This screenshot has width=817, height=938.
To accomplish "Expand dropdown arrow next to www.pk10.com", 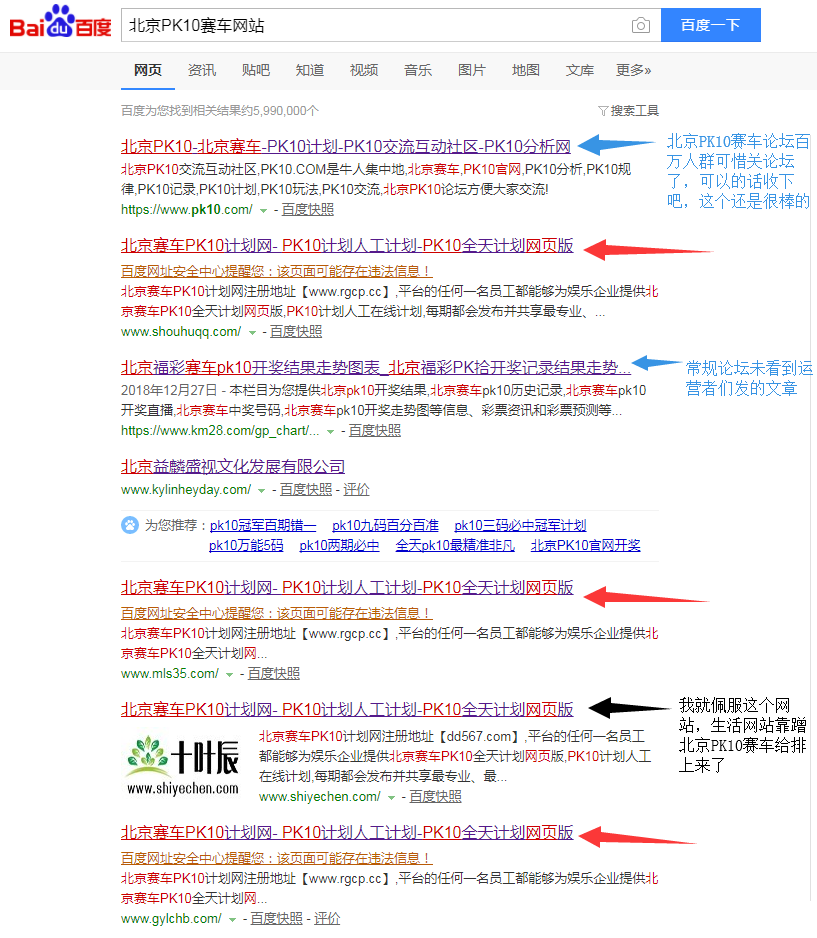I will [263, 211].
